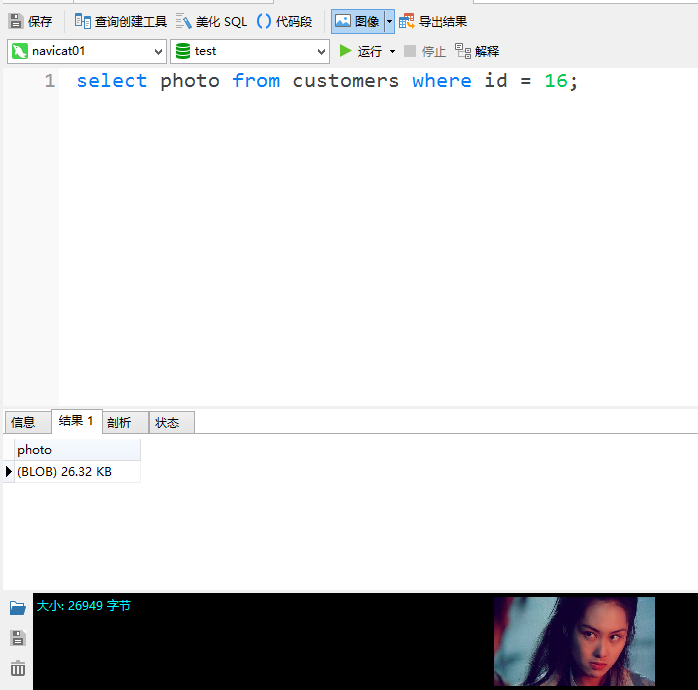Open the test database dropdown
The image size is (698, 690).
point(321,51)
